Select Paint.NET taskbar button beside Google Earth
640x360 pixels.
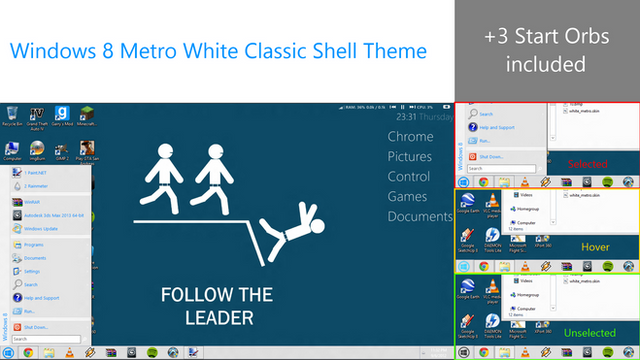[x=193, y=352]
